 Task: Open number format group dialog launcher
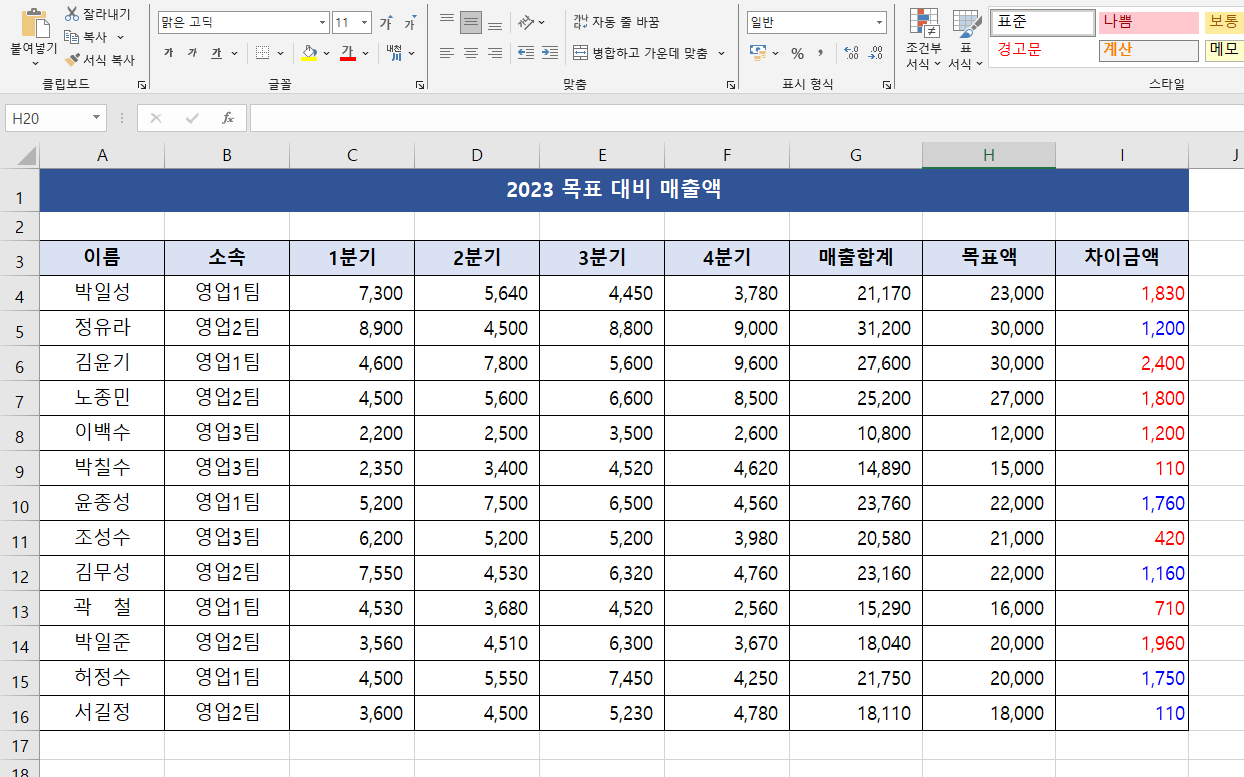tap(887, 86)
